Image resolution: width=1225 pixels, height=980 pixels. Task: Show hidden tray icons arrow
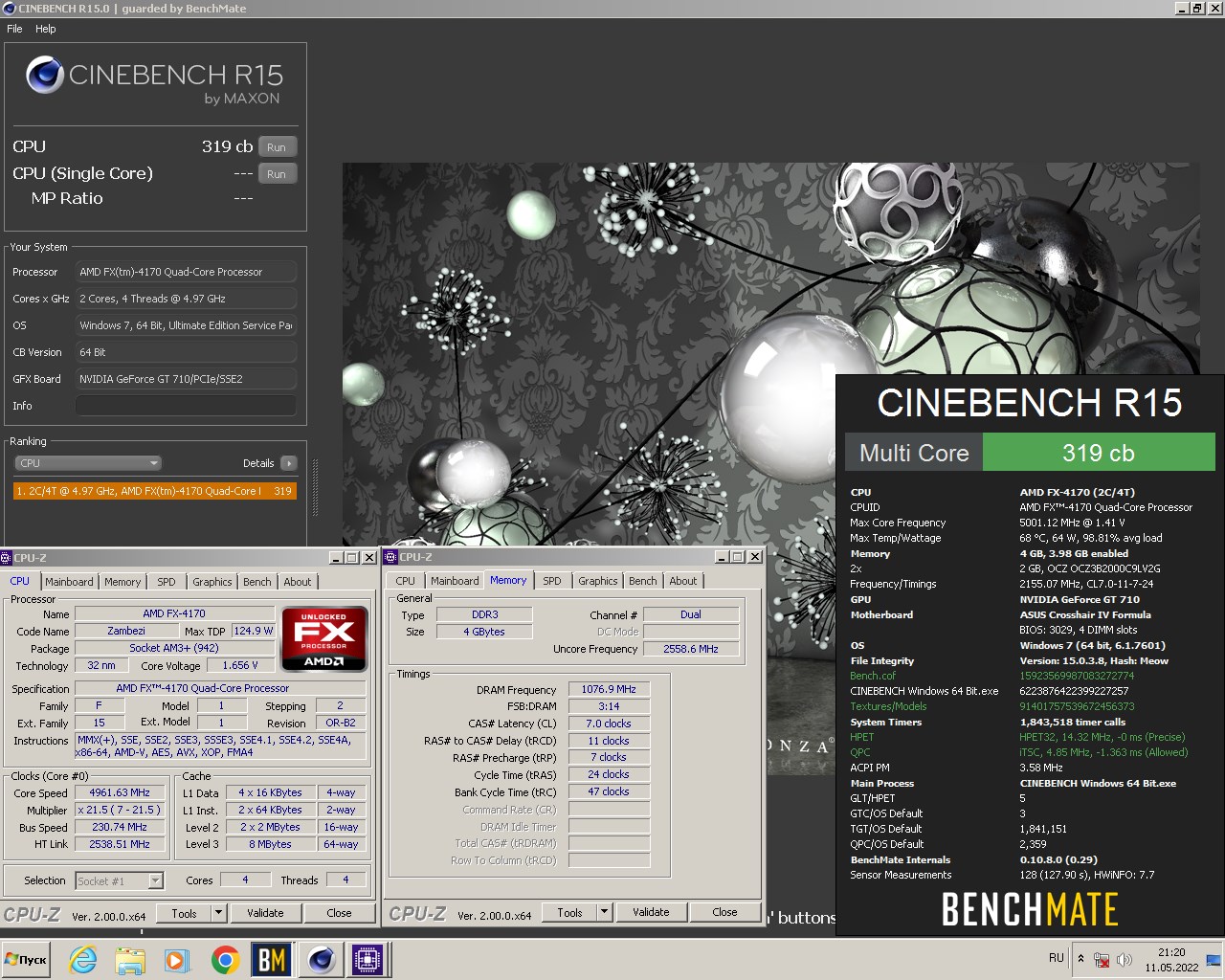pyautogui.click(x=1080, y=959)
